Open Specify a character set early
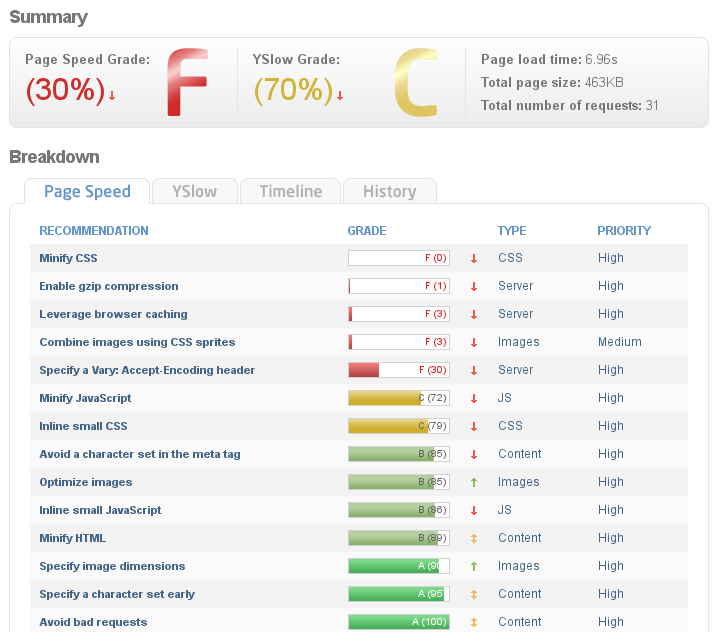This screenshot has width=719, height=632. [x=117, y=594]
